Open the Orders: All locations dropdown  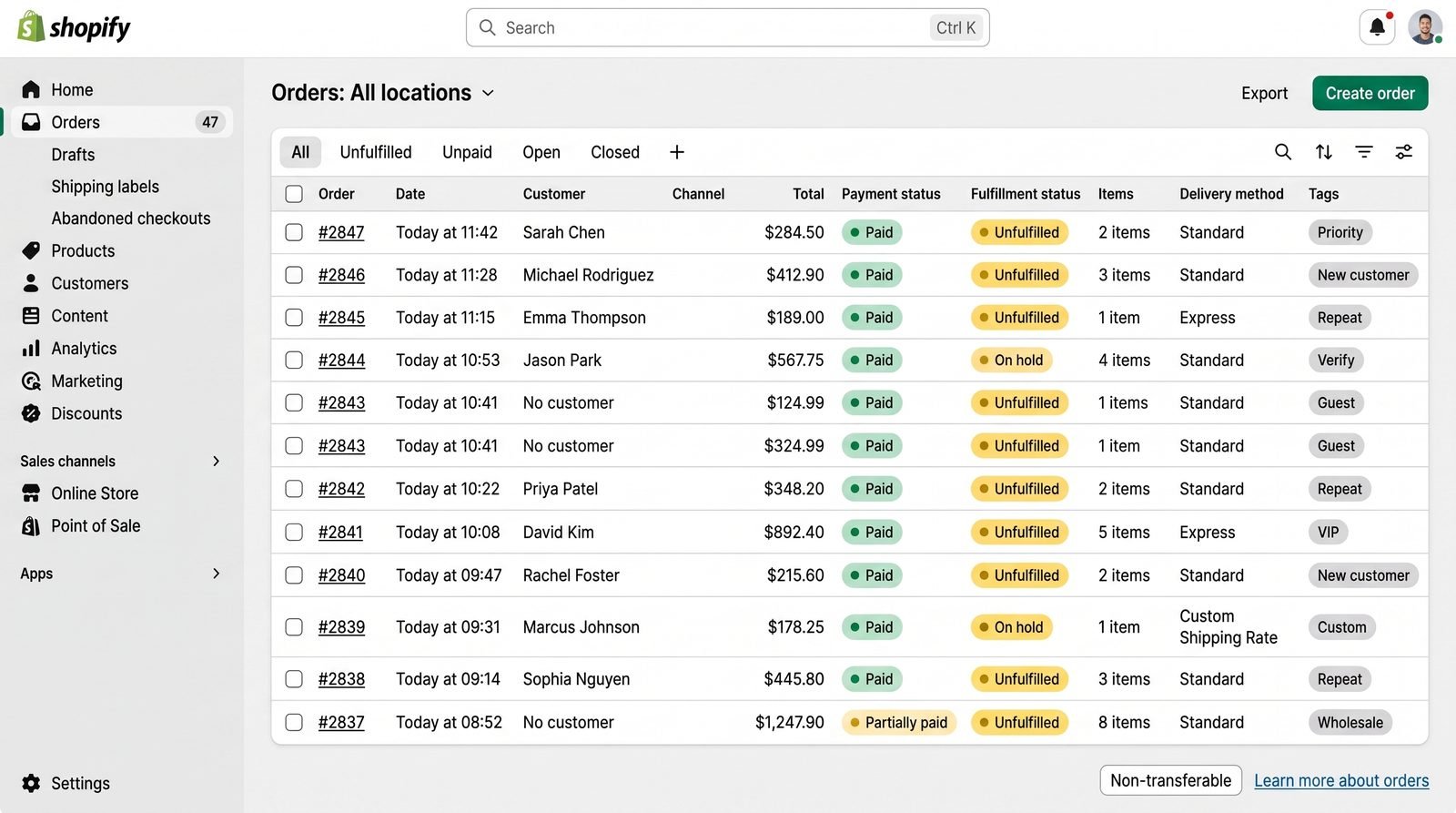pos(383,93)
